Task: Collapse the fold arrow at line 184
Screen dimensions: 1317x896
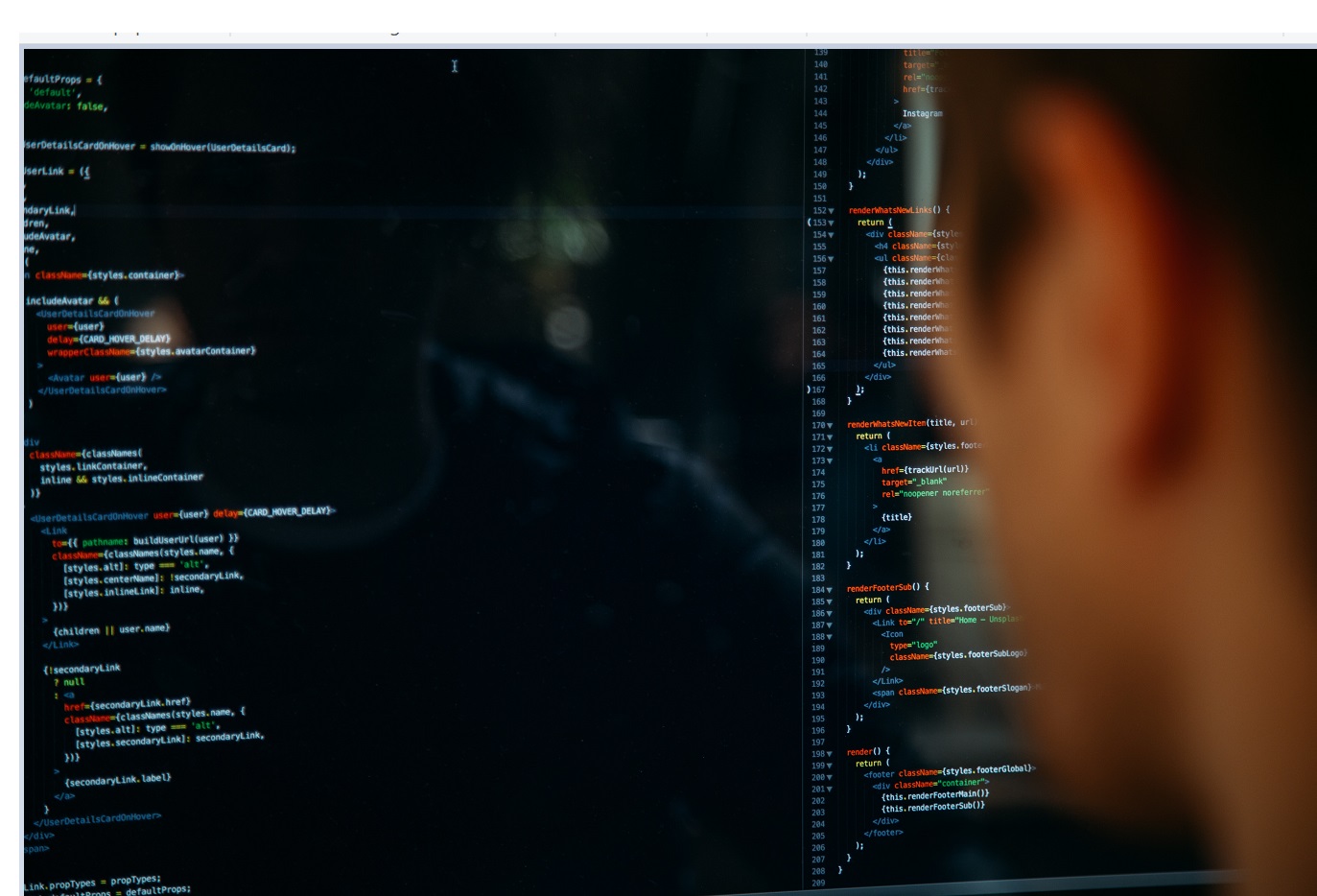Action: click(x=829, y=590)
